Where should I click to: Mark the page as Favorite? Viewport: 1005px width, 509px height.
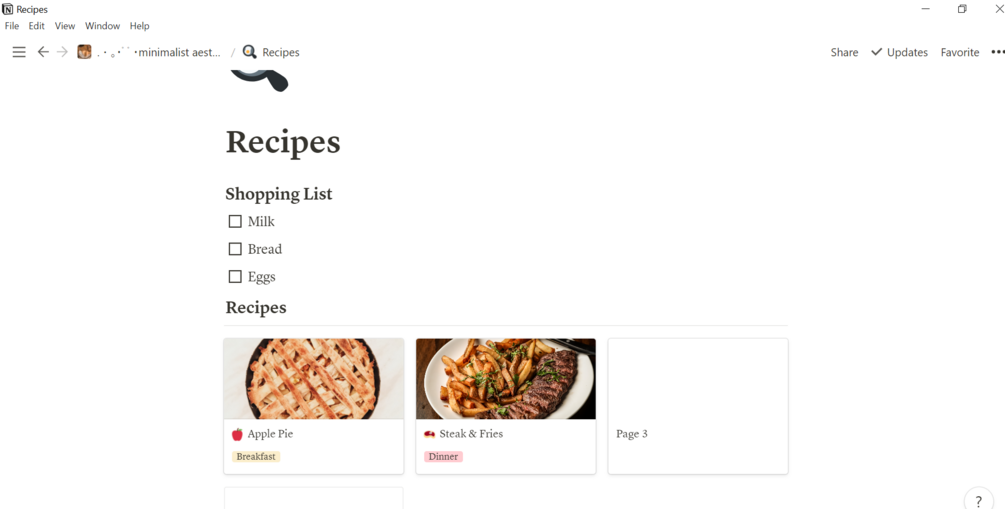pyautogui.click(x=959, y=53)
